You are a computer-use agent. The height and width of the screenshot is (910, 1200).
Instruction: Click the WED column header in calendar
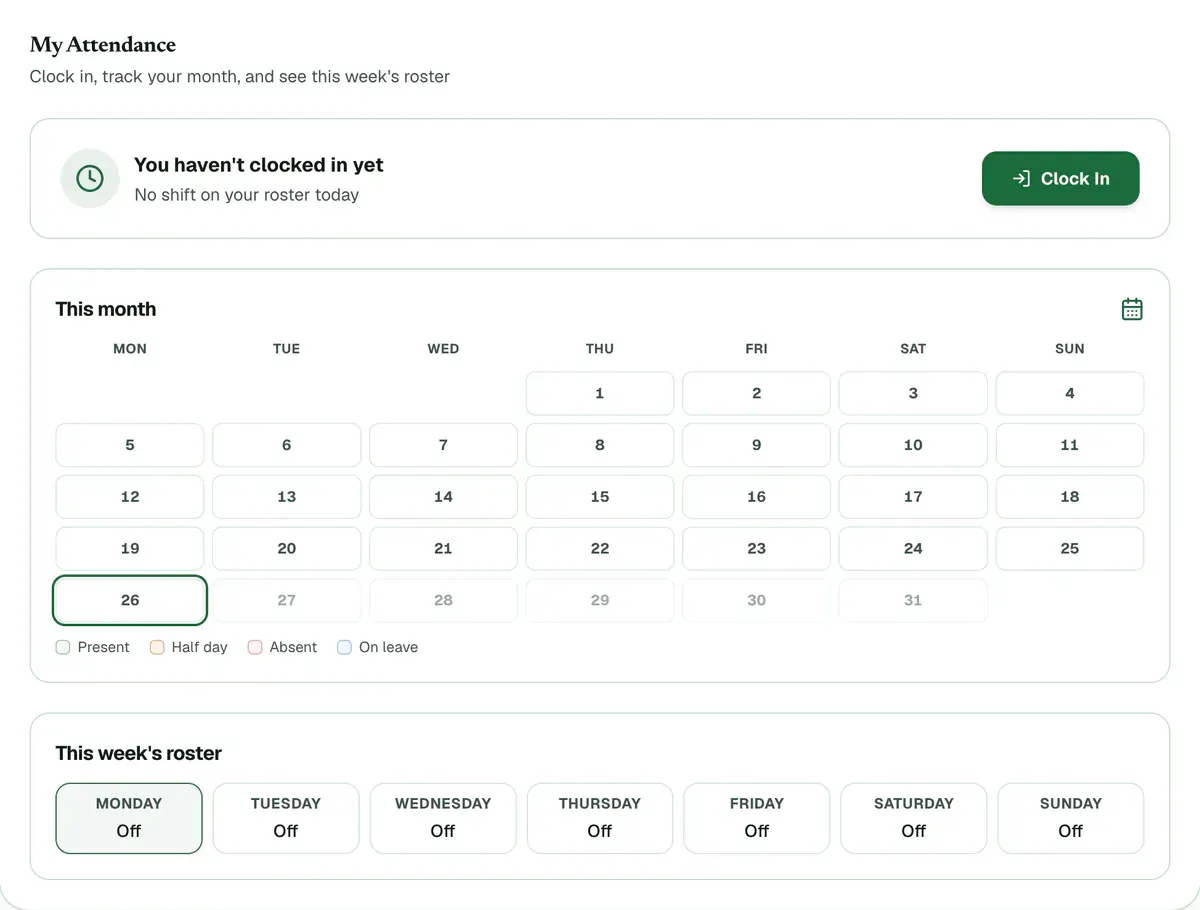coord(443,349)
